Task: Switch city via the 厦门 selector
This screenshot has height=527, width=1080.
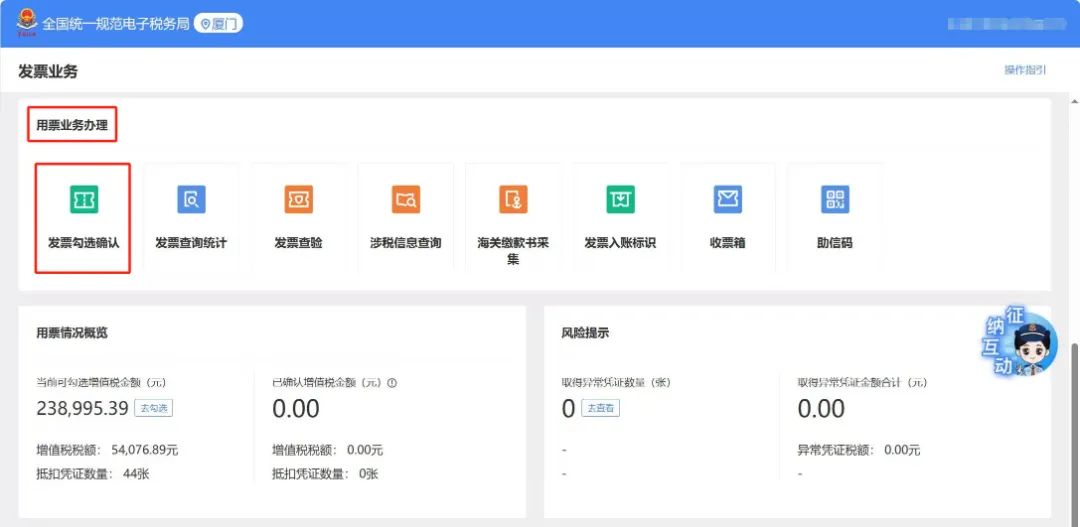Action: coord(218,24)
